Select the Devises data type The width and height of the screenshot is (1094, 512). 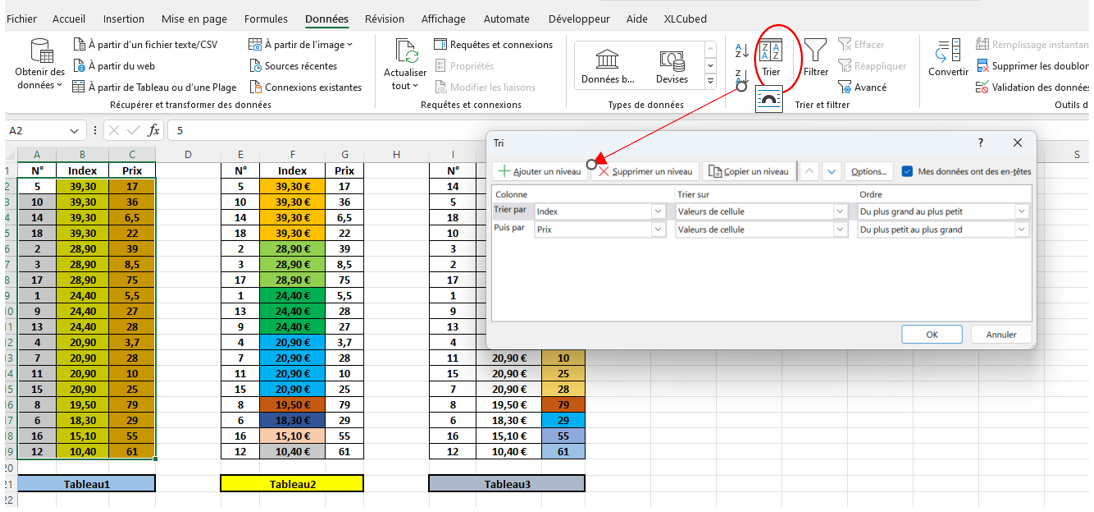672,66
